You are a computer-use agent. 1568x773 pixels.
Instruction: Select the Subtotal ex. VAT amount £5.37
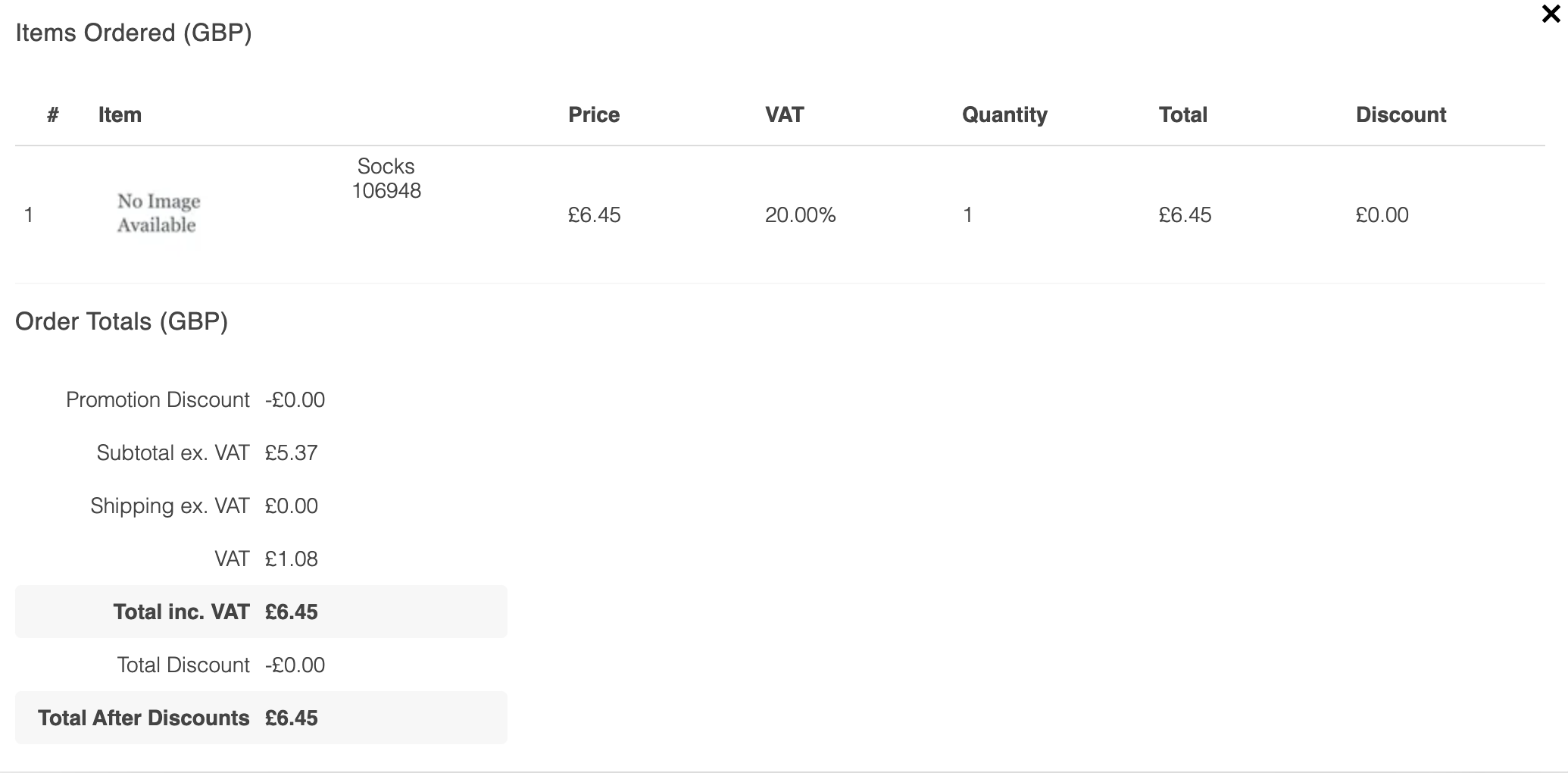point(291,452)
